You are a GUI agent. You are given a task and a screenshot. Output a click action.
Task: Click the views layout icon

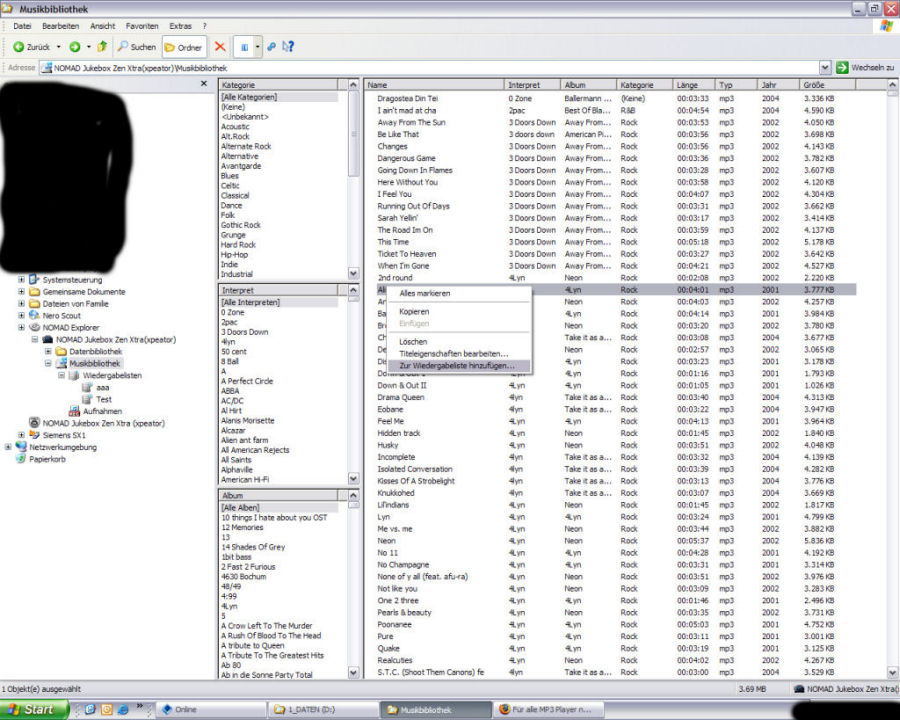[x=244, y=47]
